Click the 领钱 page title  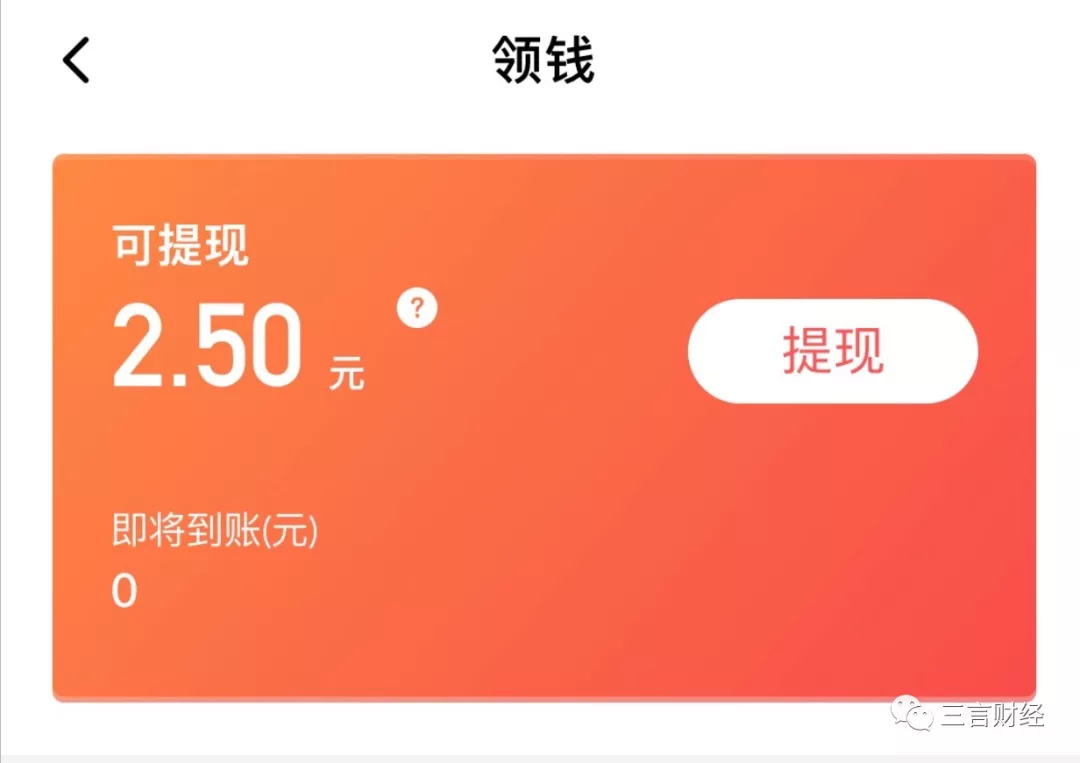pyautogui.click(x=543, y=61)
